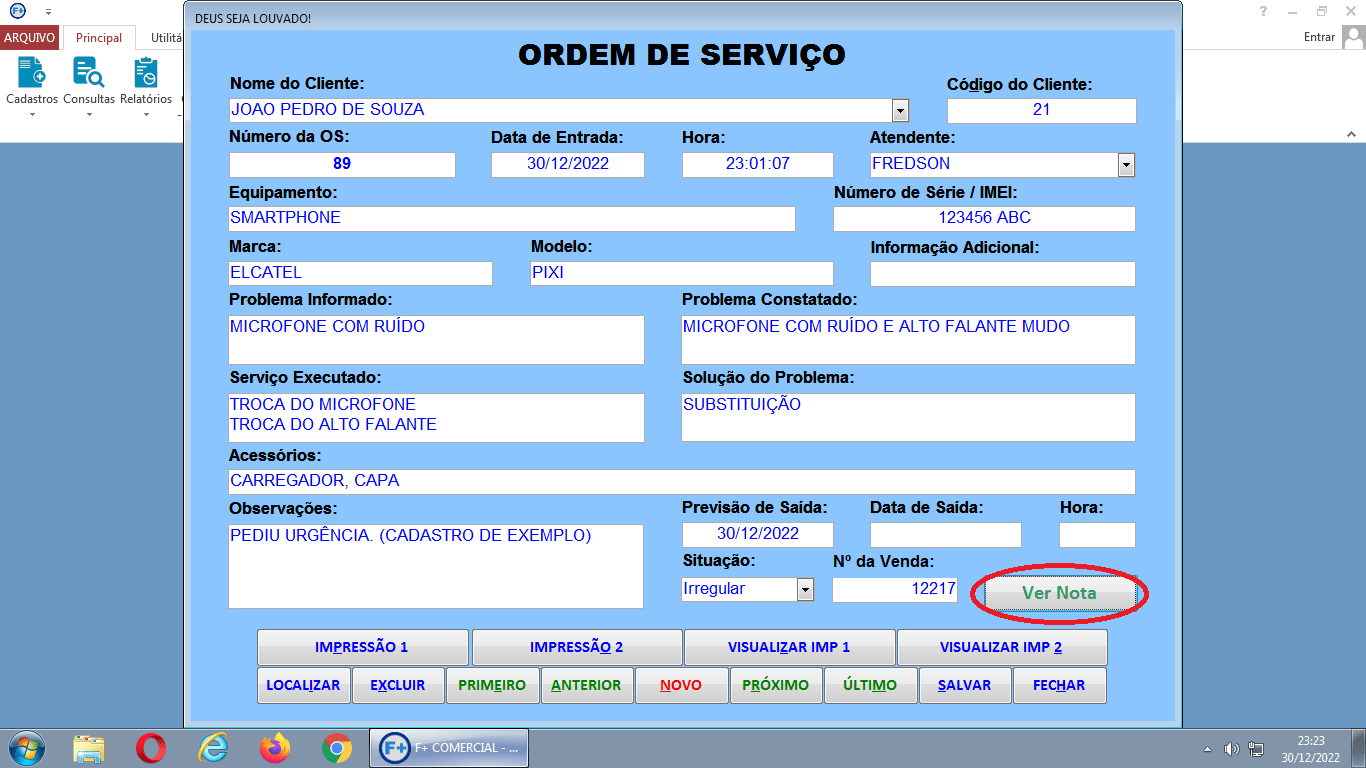1366x768 pixels.
Task: Open the ARQUIVO file tab
Action: click(x=30, y=38)
